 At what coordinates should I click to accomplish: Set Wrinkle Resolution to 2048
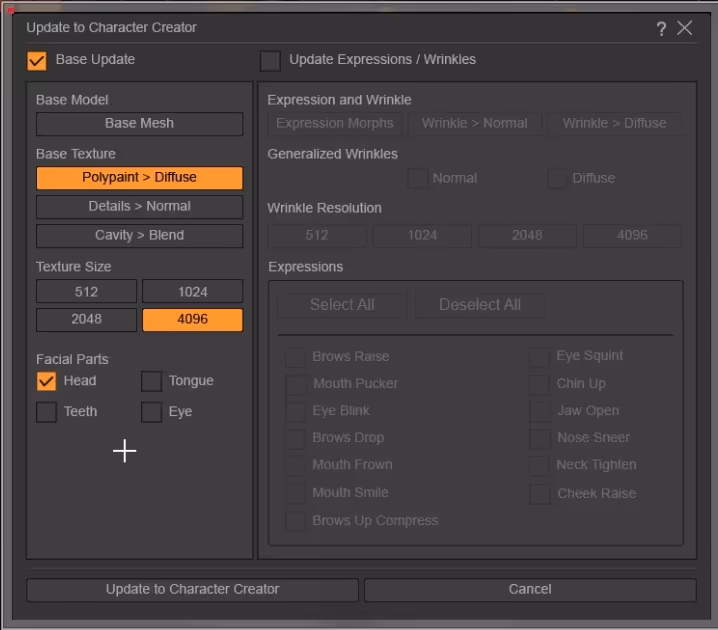coord(527,235)
